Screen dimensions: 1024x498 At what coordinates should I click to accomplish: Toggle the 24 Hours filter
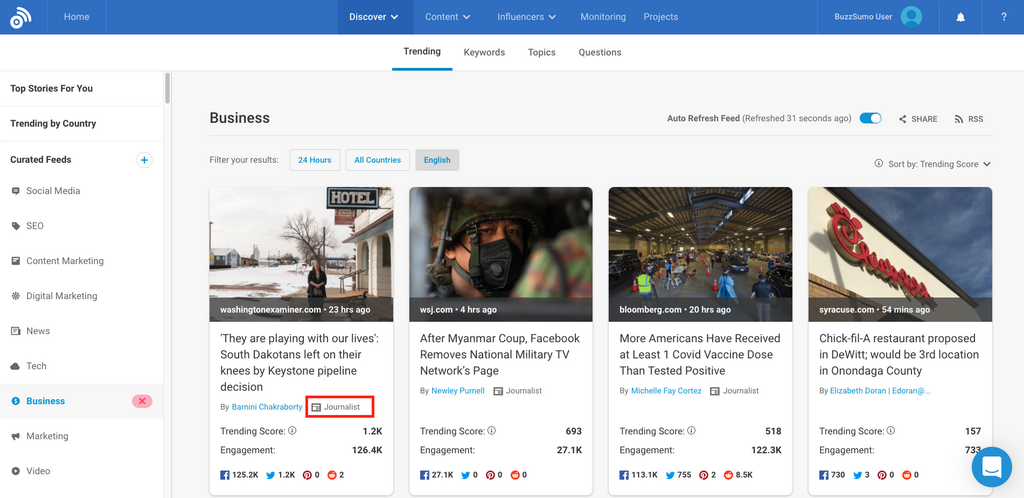click(313, 160)
